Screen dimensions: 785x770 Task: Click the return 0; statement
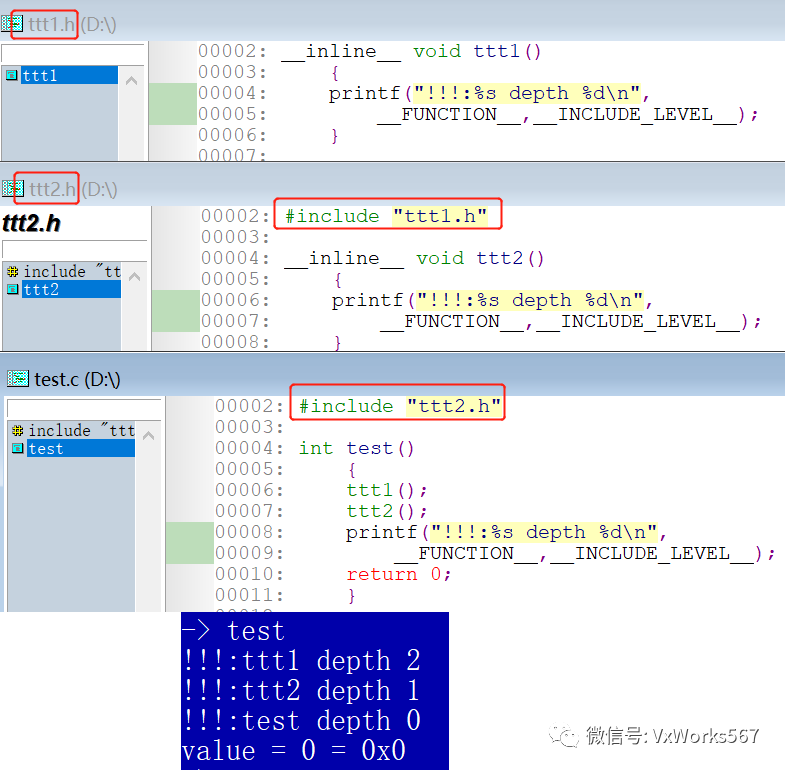(399, 574)
